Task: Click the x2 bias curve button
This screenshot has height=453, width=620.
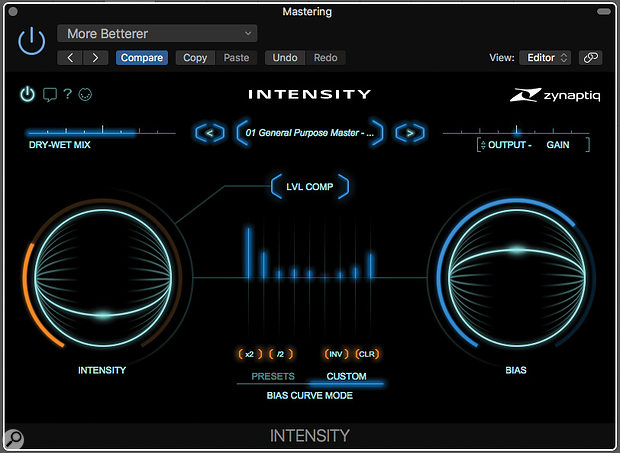Action: [x=249, y=354]
